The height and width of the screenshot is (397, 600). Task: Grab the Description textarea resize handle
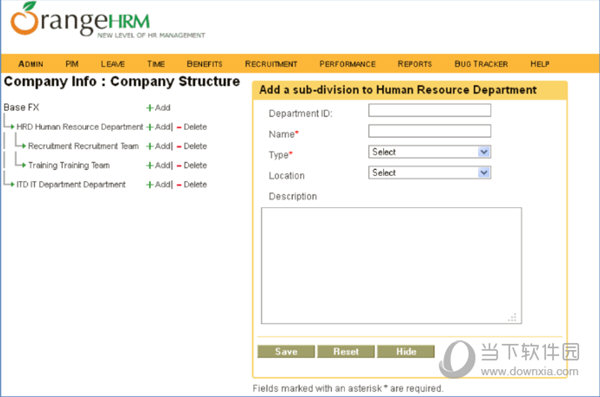click(x=513, y=317)
